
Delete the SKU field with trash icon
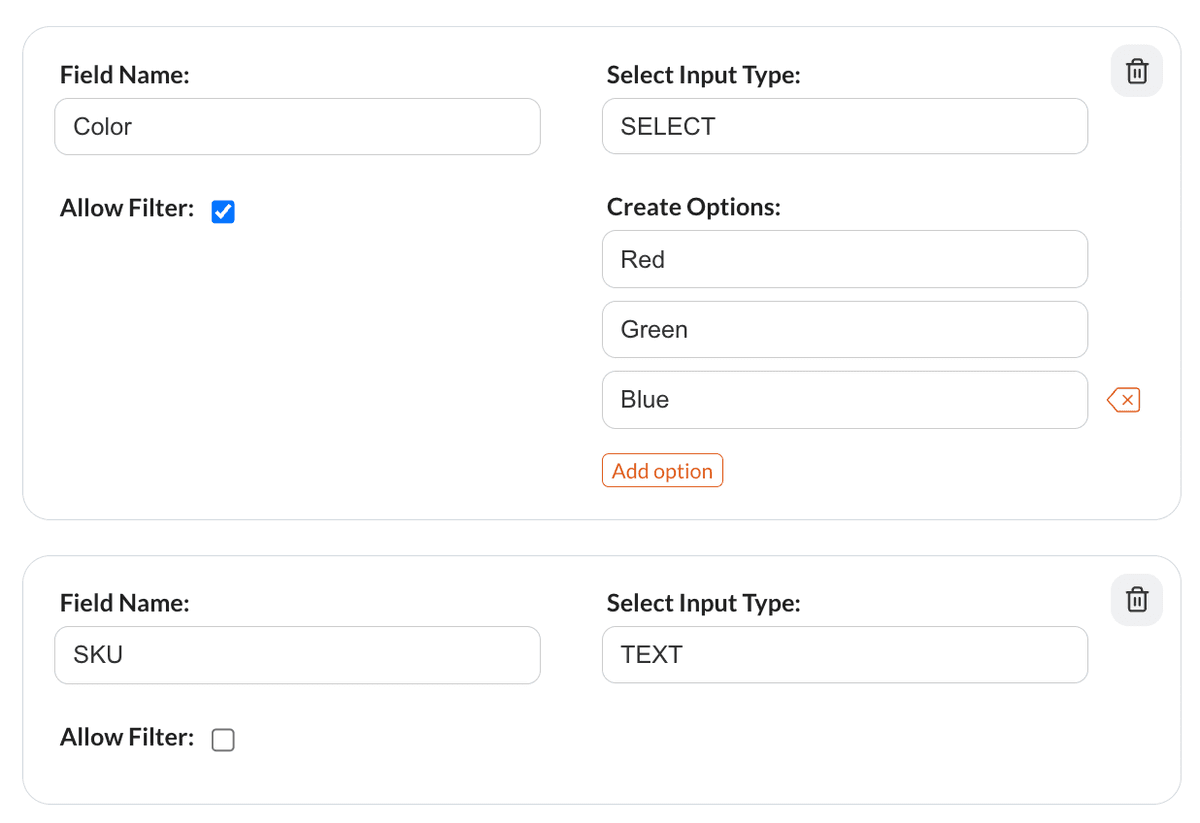(1136, 599)
